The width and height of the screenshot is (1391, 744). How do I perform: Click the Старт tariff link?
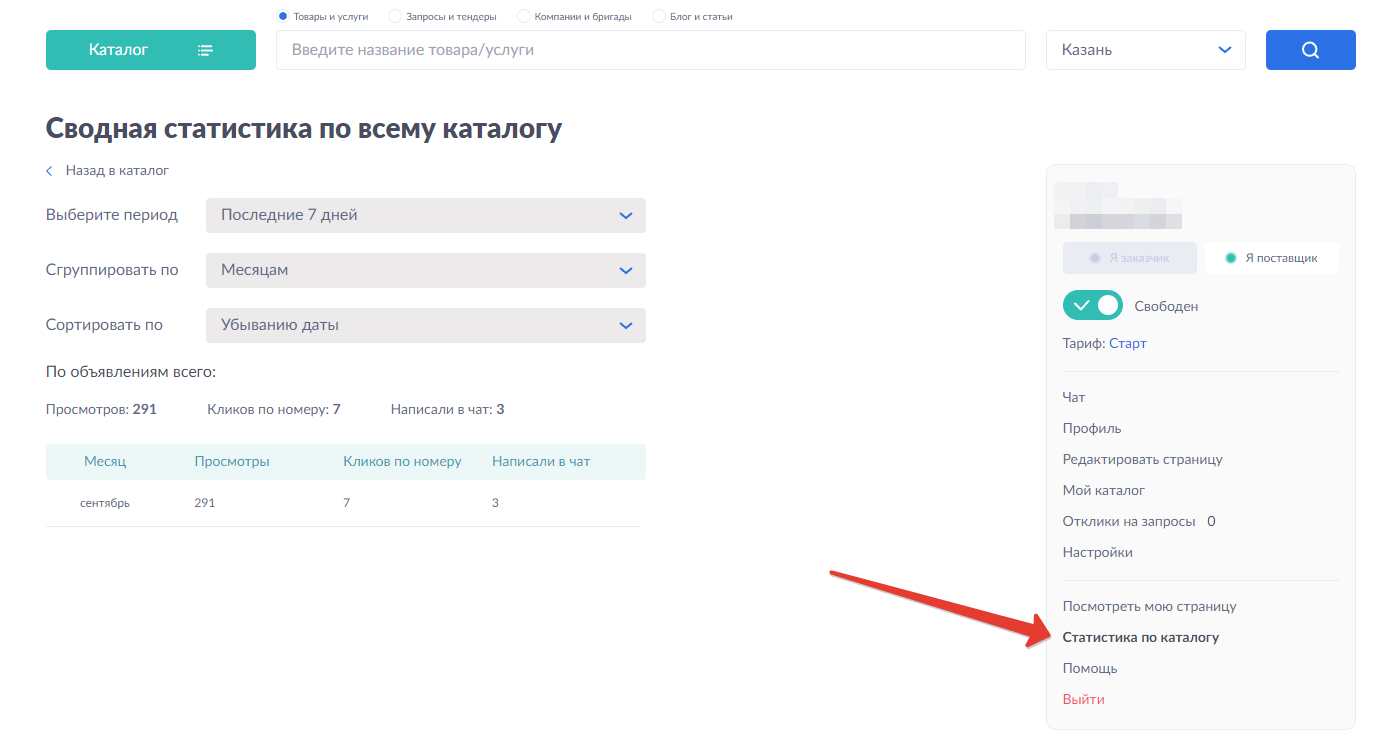[x=1127, y=343]
